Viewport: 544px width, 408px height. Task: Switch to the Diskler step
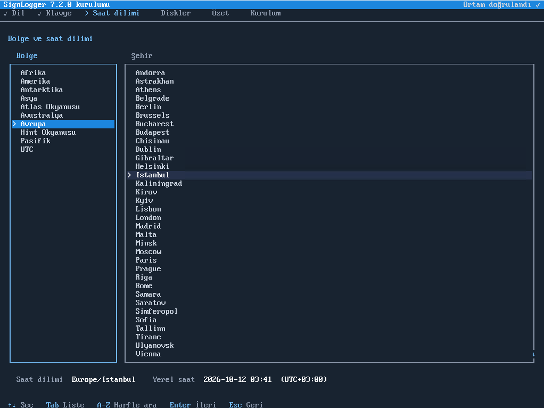click(x=176, y=13)
